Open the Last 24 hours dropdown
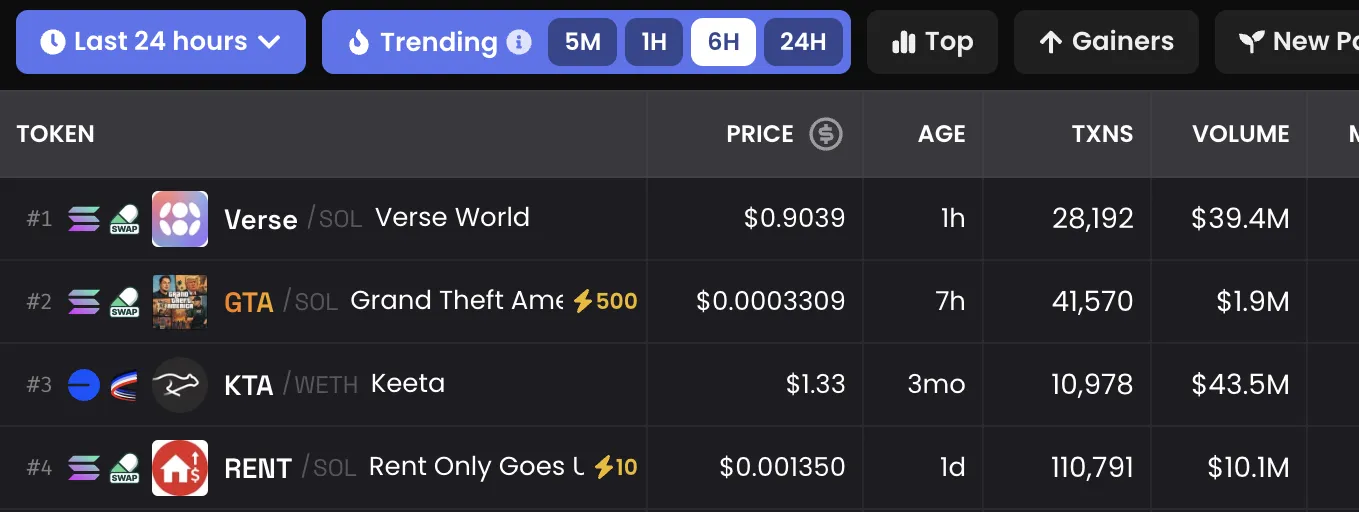This screenshot has height=512, width=1359. tap(160, 42)
